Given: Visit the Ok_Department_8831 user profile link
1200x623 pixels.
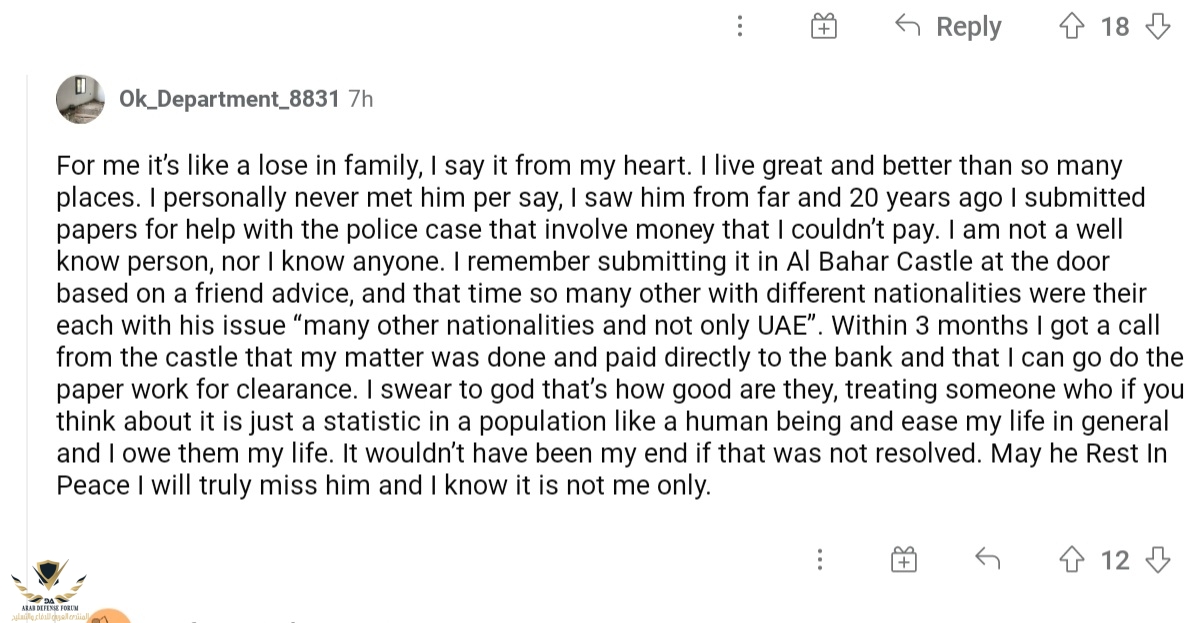Looking at the screenshot, I should pyautogui.click(x=229, y=99).
